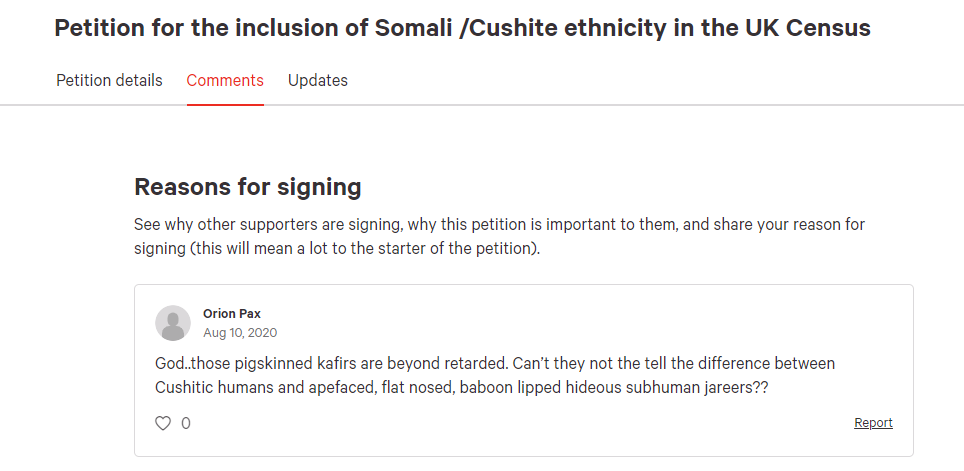Report the comment by Orion Pax
This screenshot has height=471, width=964.
873,422
